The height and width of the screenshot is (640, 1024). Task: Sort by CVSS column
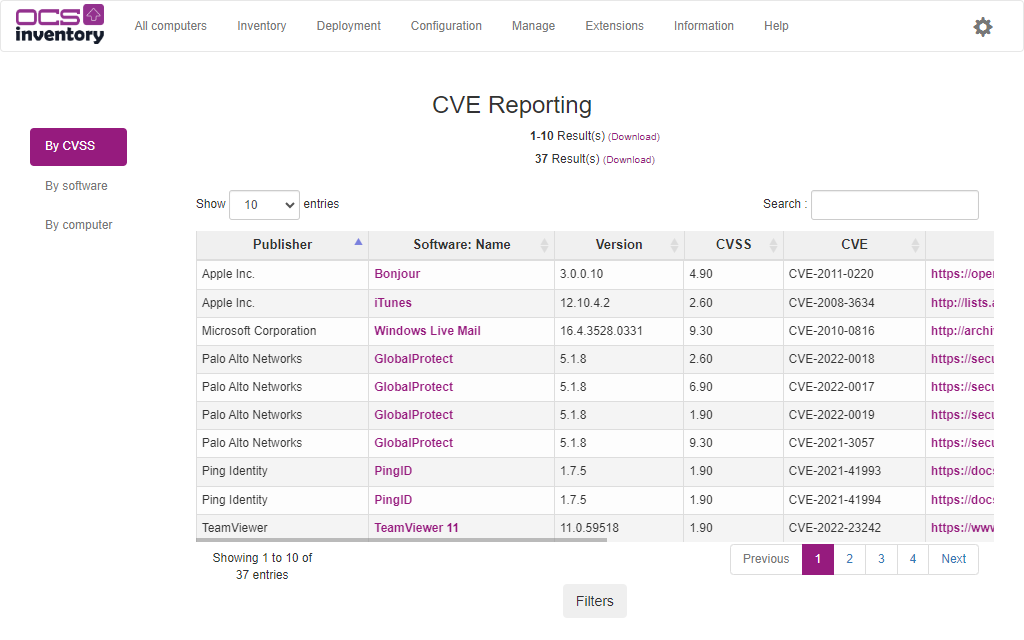point(733,244)
